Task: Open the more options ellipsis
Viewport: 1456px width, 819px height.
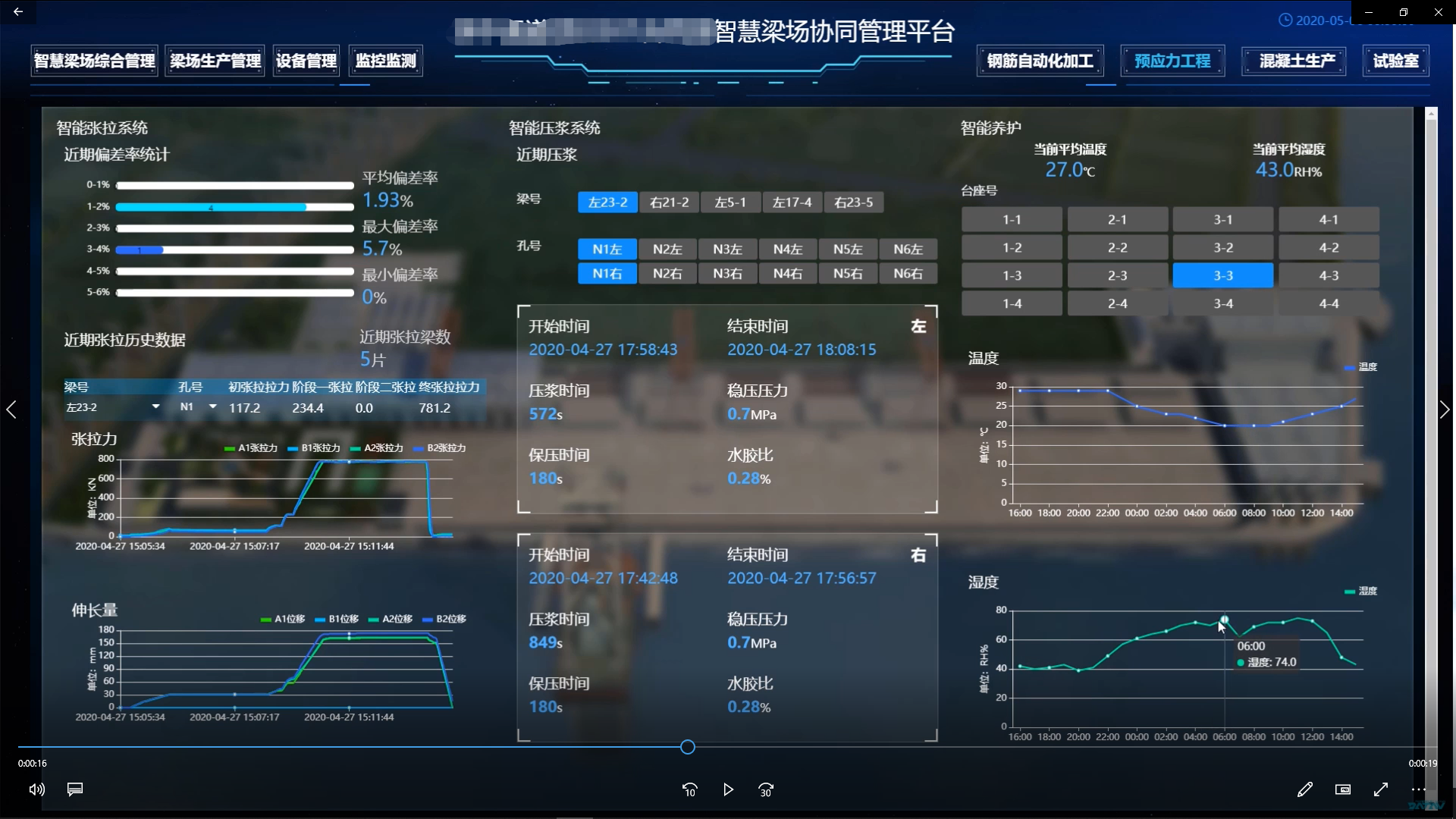Action: tap(1418, 789)
